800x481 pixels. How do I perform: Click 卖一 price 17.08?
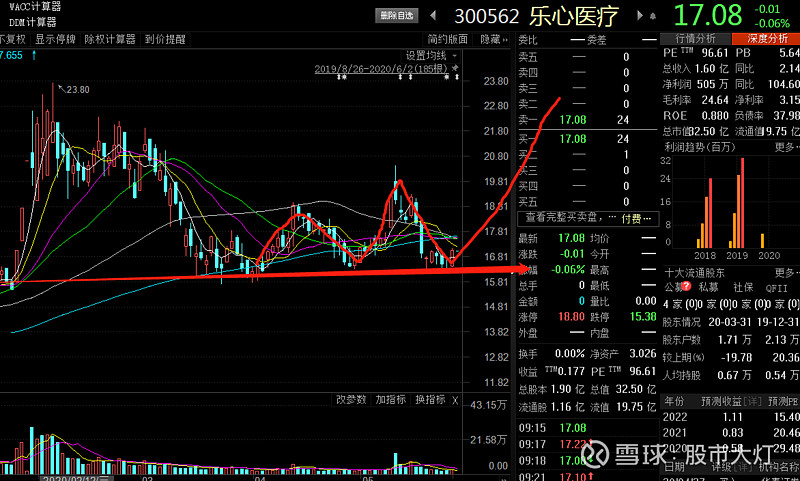tap(572, 120)
